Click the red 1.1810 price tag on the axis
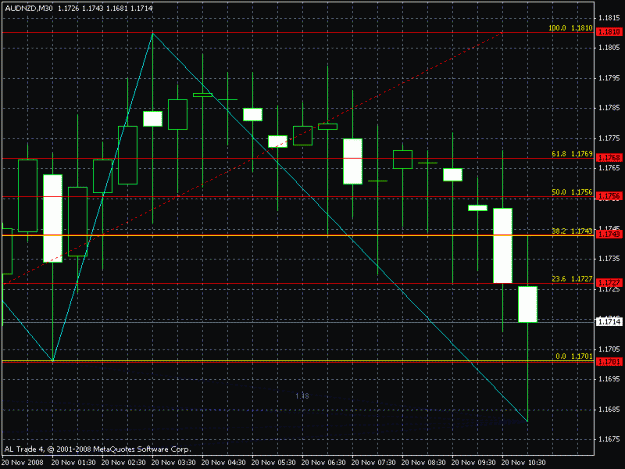This screenshot has height=469, width=625. pyautogui.click(x=609, y=31)
